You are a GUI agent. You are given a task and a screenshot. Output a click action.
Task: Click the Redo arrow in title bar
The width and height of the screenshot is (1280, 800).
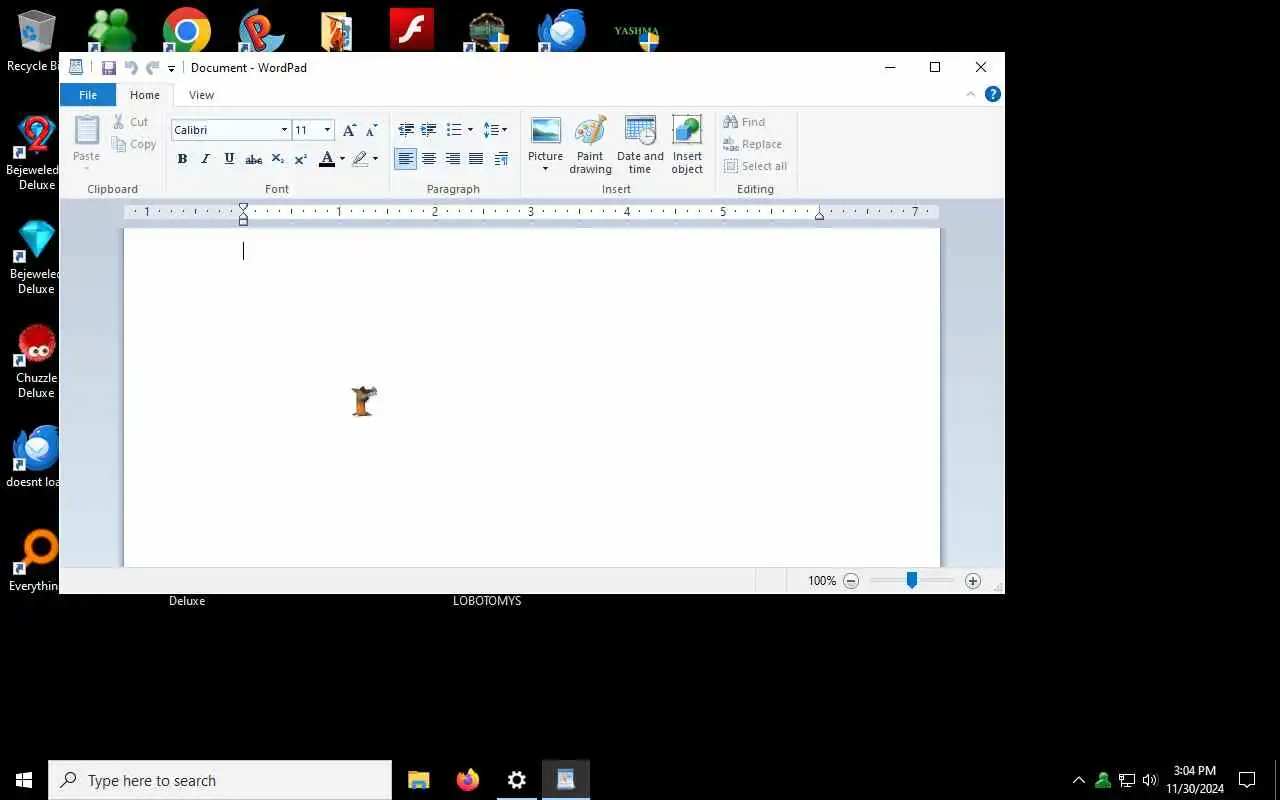coord(152,68)
